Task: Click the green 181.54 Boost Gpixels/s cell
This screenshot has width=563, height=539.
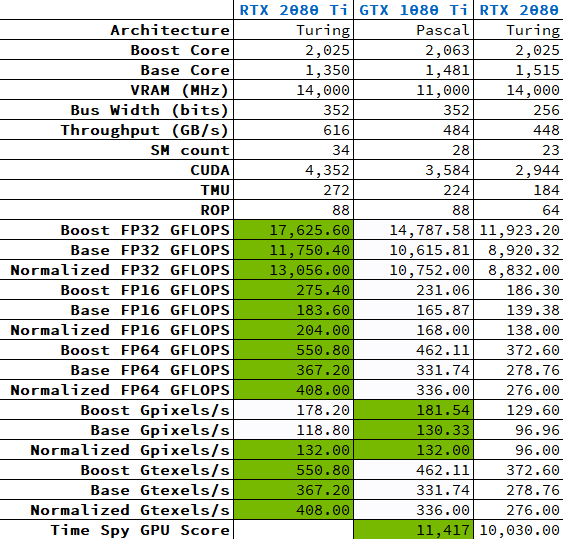Action: click(x=414, y=410)
